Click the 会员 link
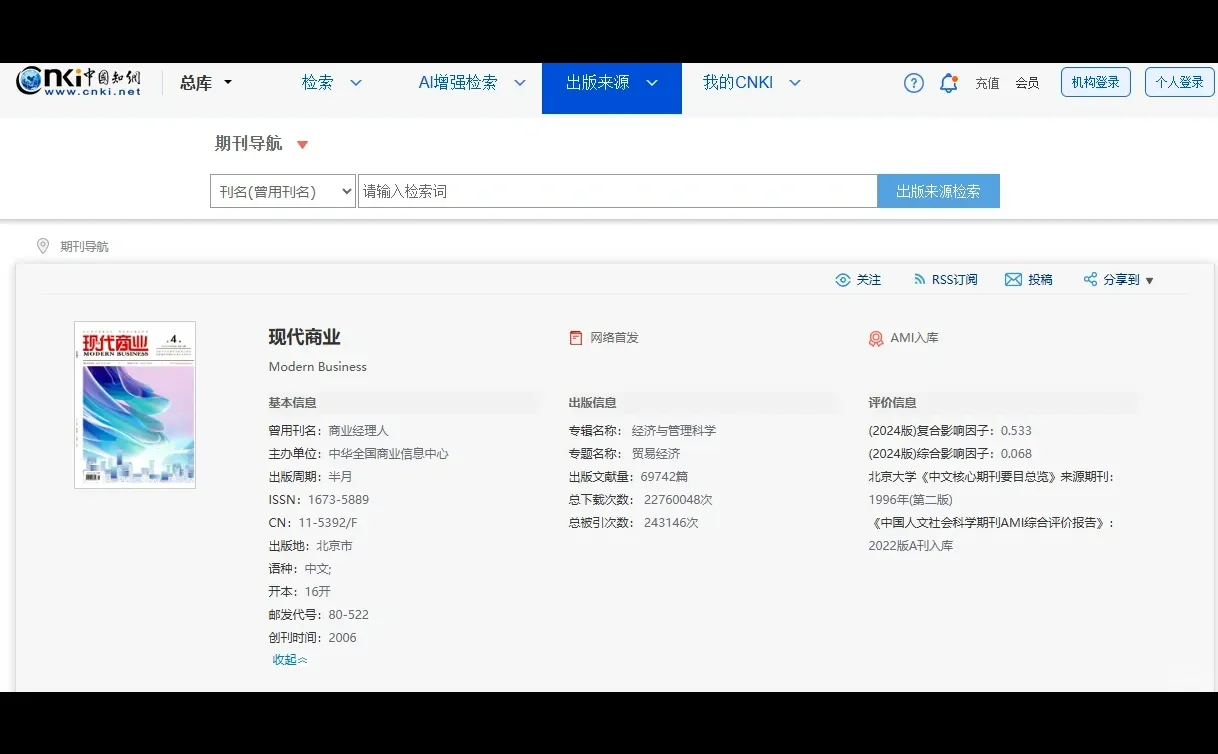Image resolution: width=1218 pixels, height=754 pixels. [1027, 83]
